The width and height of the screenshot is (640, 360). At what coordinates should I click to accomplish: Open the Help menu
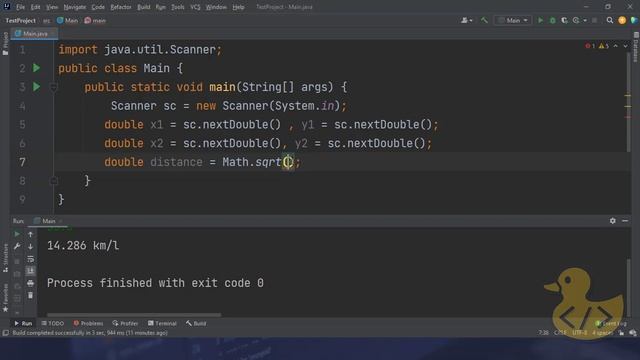tap(238, 7)
